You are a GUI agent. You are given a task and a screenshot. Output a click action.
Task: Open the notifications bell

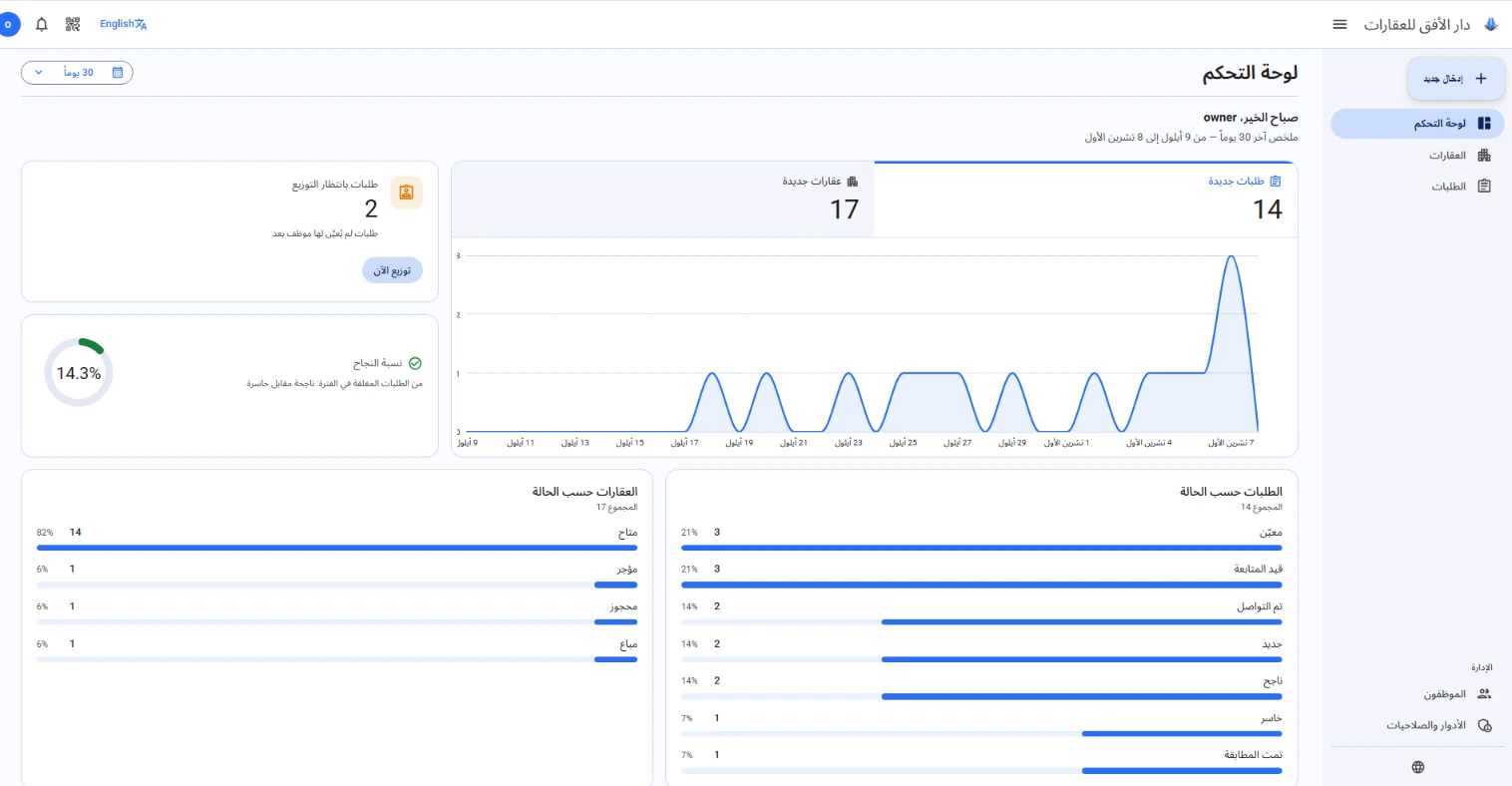(x=42, y=24)
